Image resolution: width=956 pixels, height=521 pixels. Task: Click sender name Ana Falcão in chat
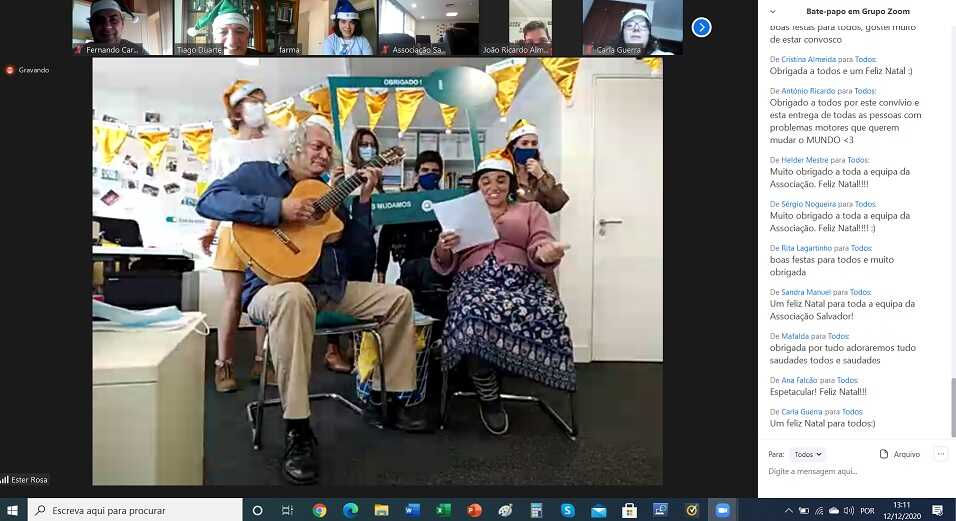coord(799,380)
